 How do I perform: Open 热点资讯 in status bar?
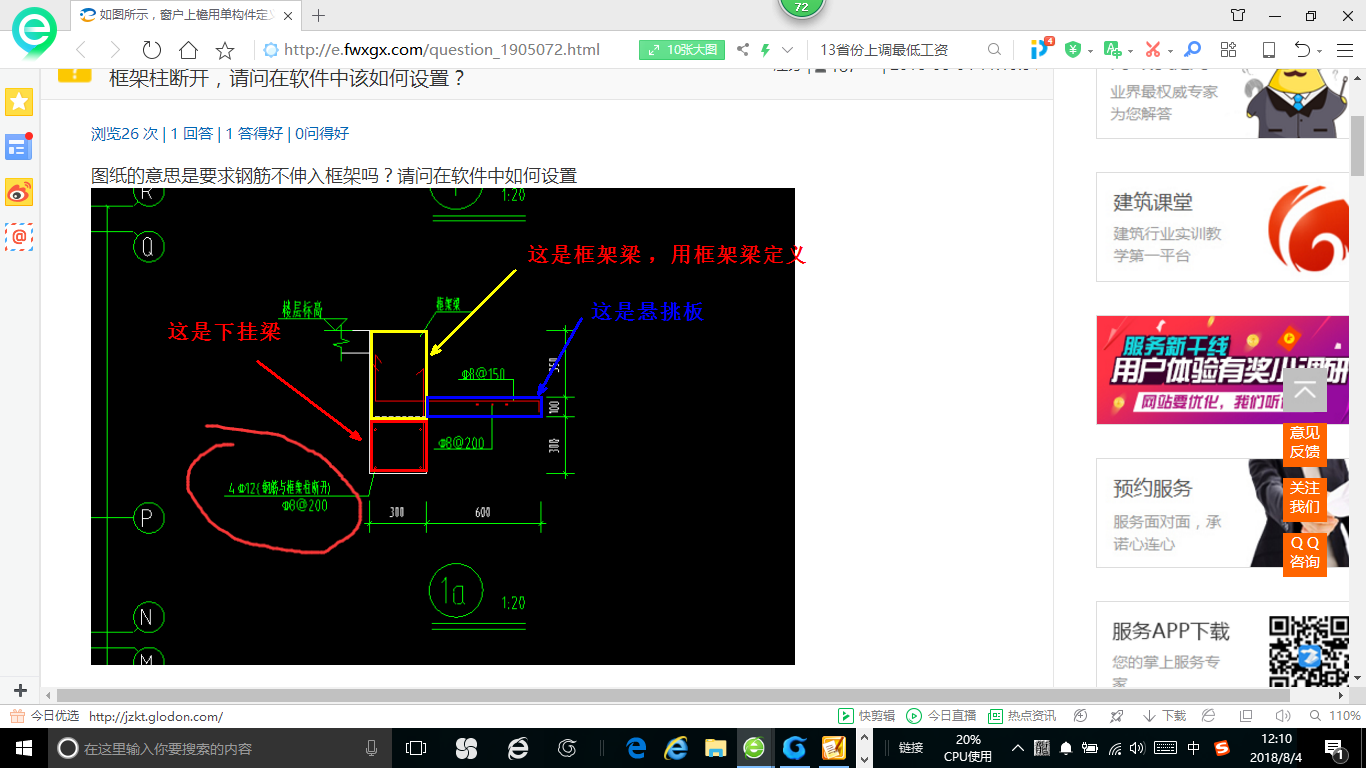(x=1022, y=716)
